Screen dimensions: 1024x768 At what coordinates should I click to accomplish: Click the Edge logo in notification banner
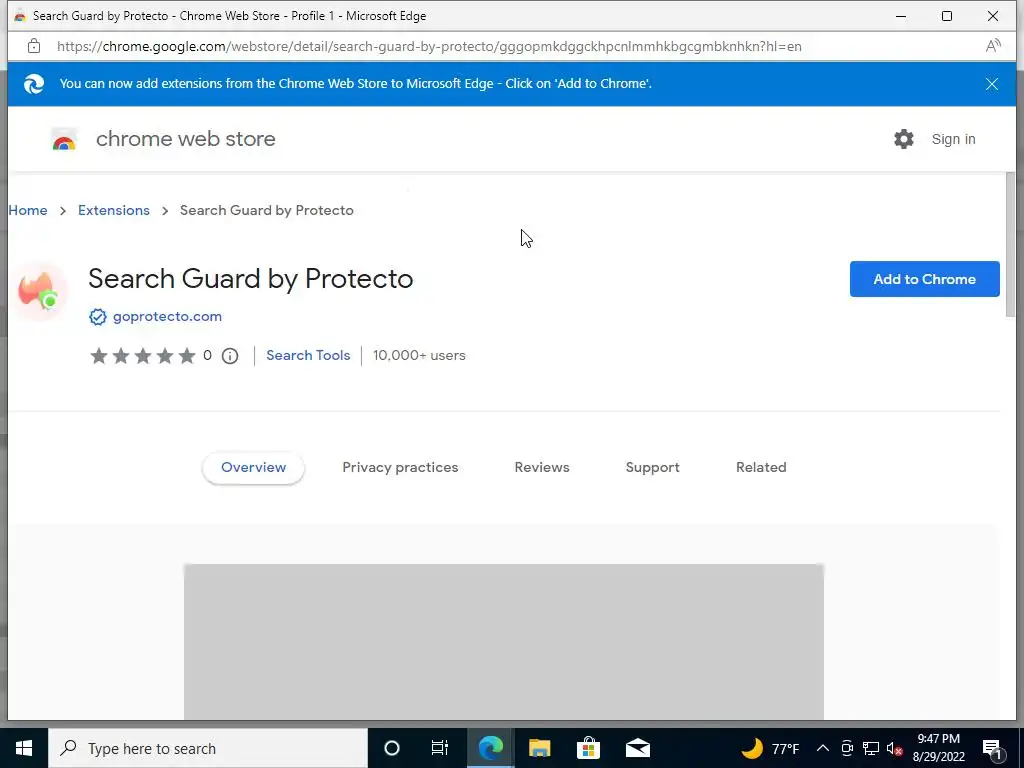[x=34, y=84]
